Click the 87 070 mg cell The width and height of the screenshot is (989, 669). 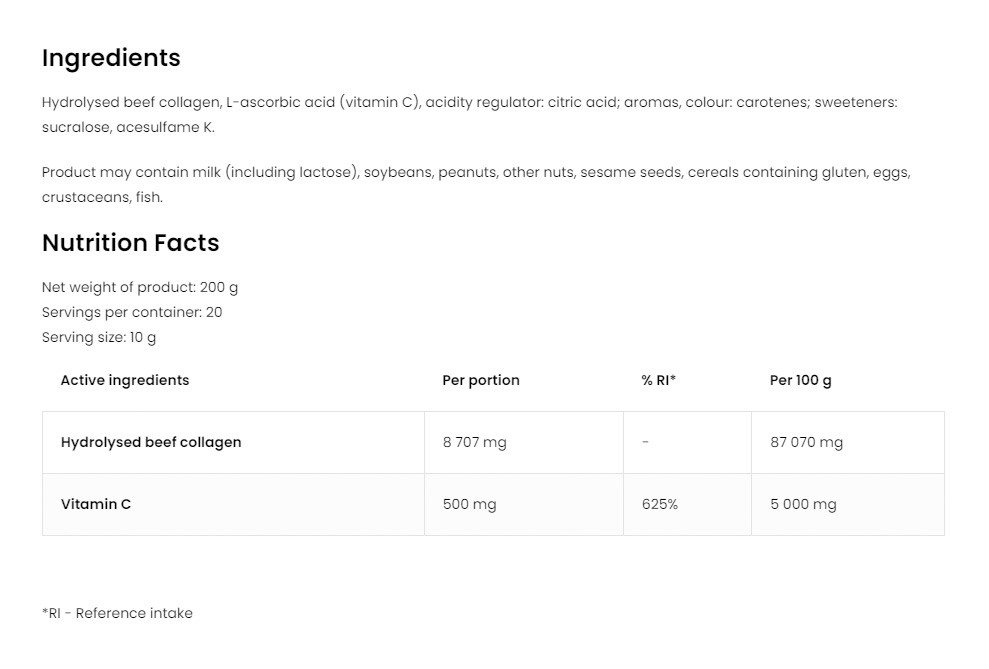pos(806,442)
